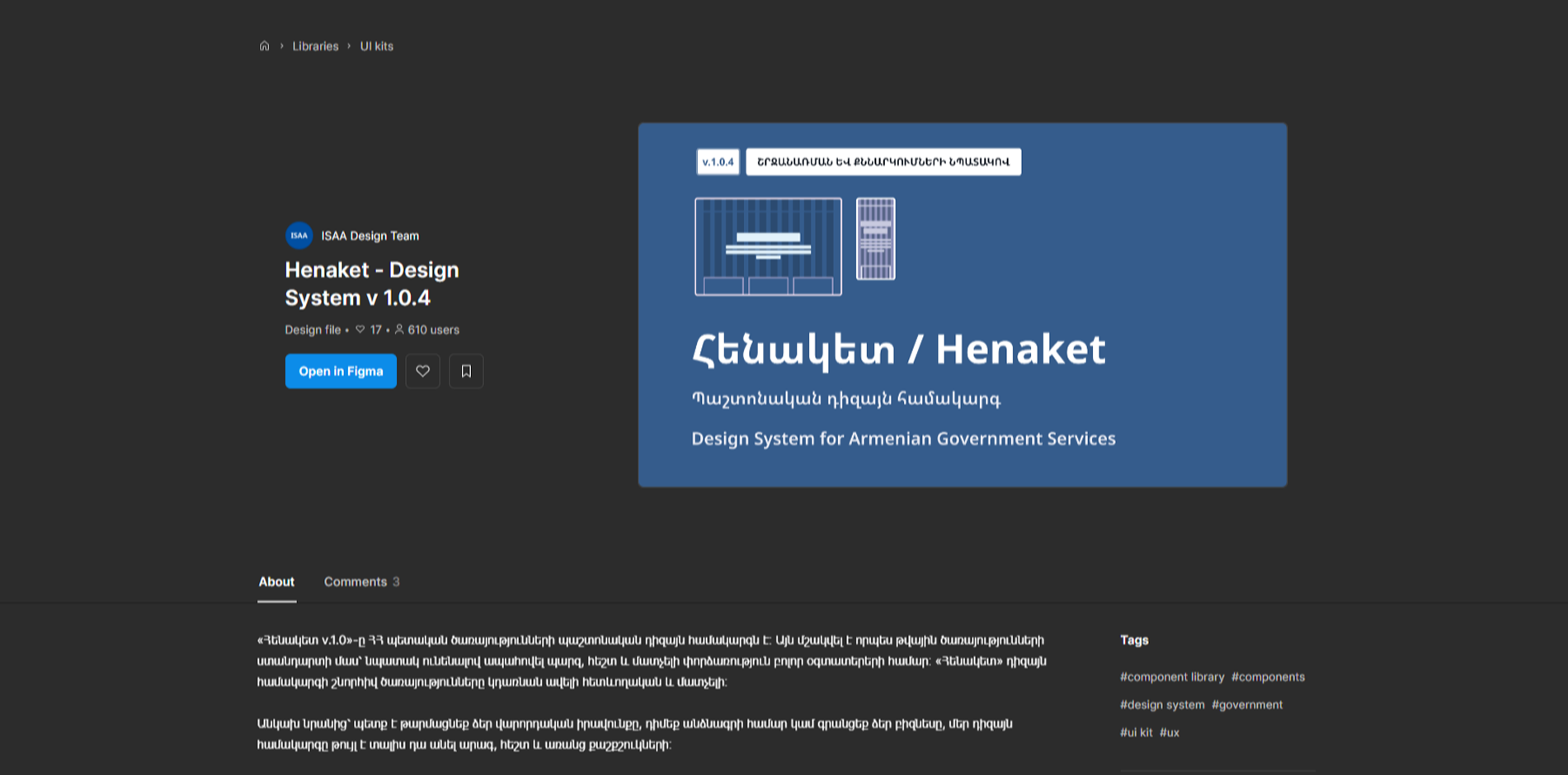Viewport: 1568px width, 775px height.
Task: Click the likes count heart icon
Action: click(360, 329)
